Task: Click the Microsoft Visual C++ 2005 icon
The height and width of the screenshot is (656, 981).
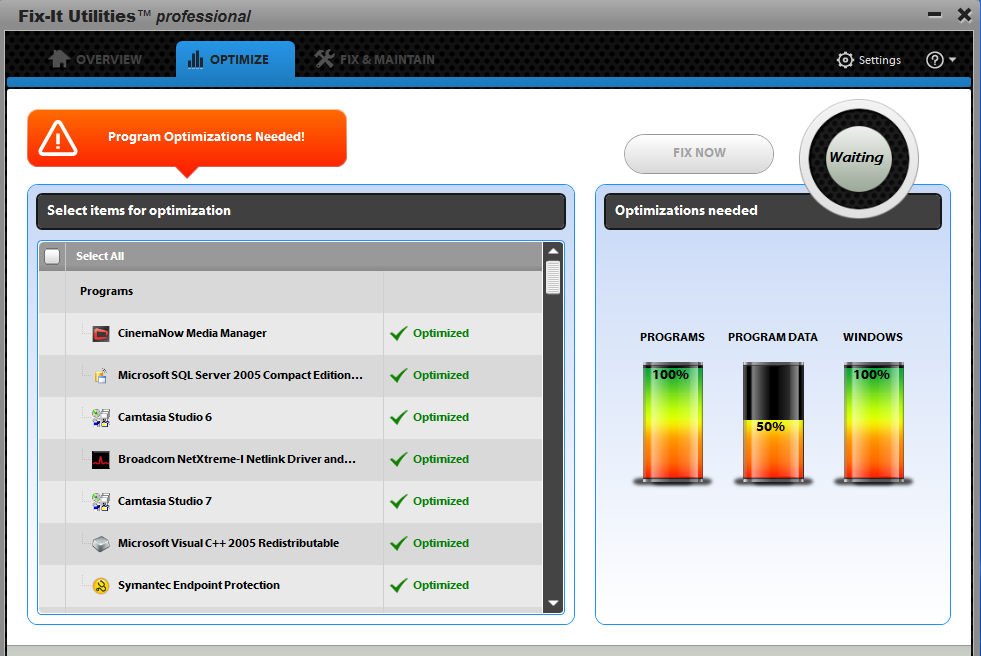Action: tap(101, 543)
